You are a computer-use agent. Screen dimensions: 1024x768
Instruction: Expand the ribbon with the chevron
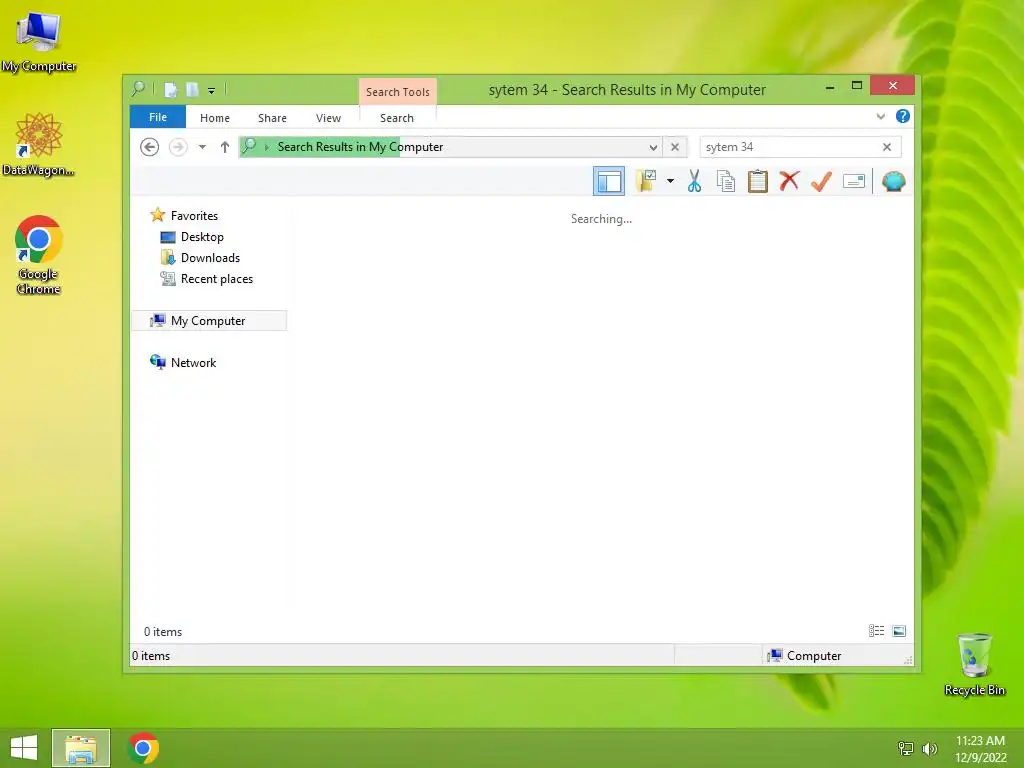pos(880,116)
